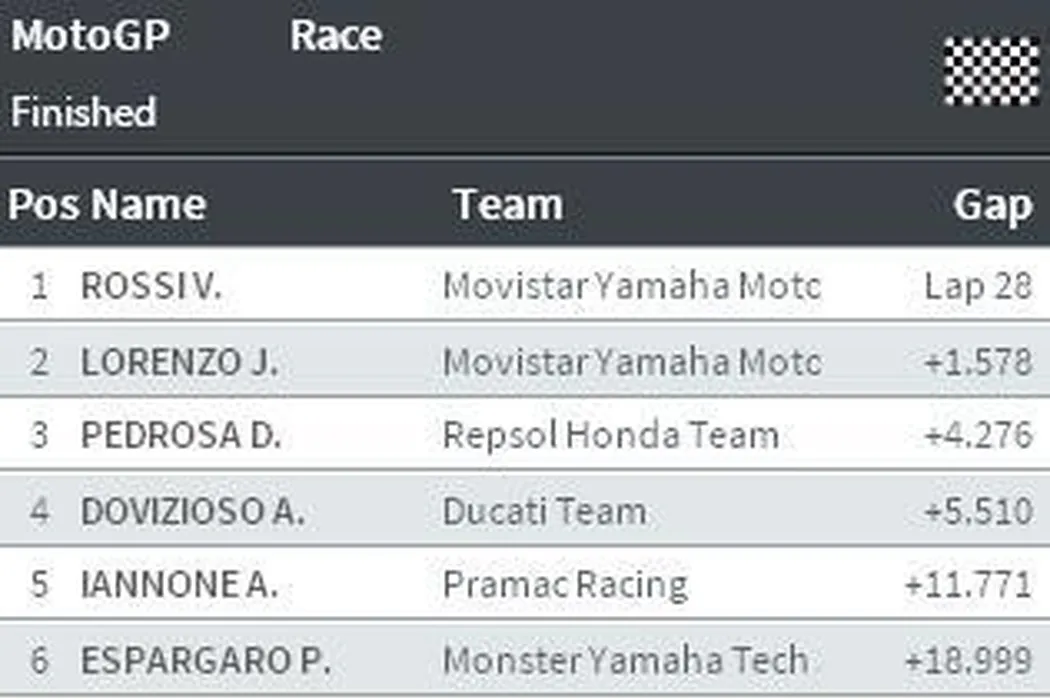Select PEDROSA D. in results
The height and width of the screenshot is (700, 1050).
point(181,436)
